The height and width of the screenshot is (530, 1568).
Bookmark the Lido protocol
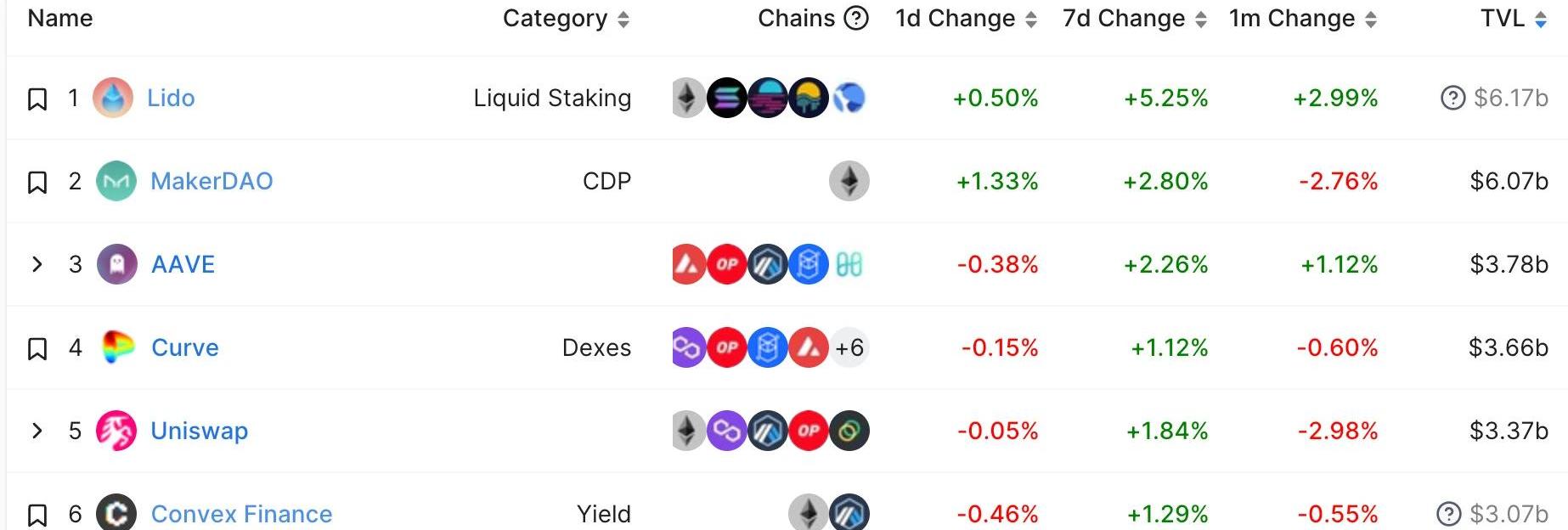tap(37, 99)
